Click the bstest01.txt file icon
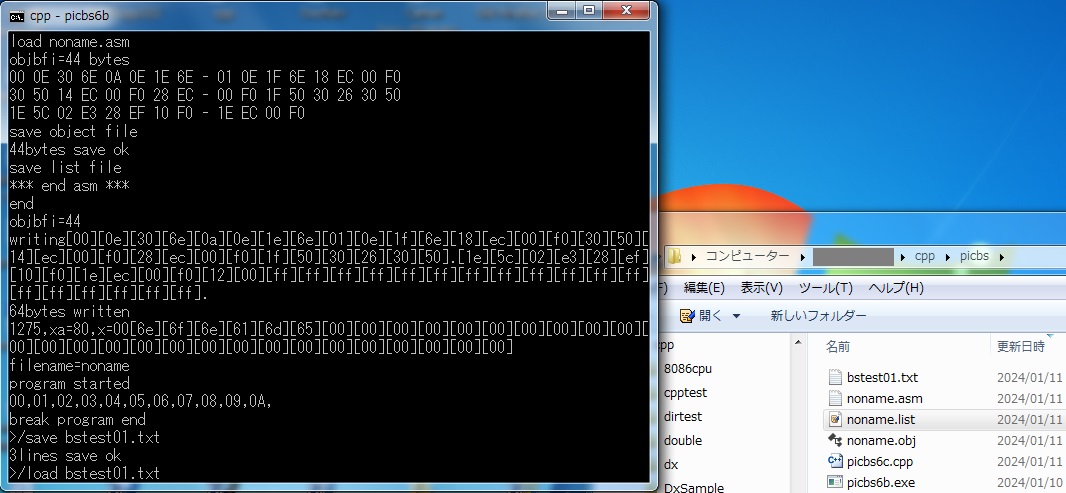The image size is (1066, 493). [x=836, y=377]
